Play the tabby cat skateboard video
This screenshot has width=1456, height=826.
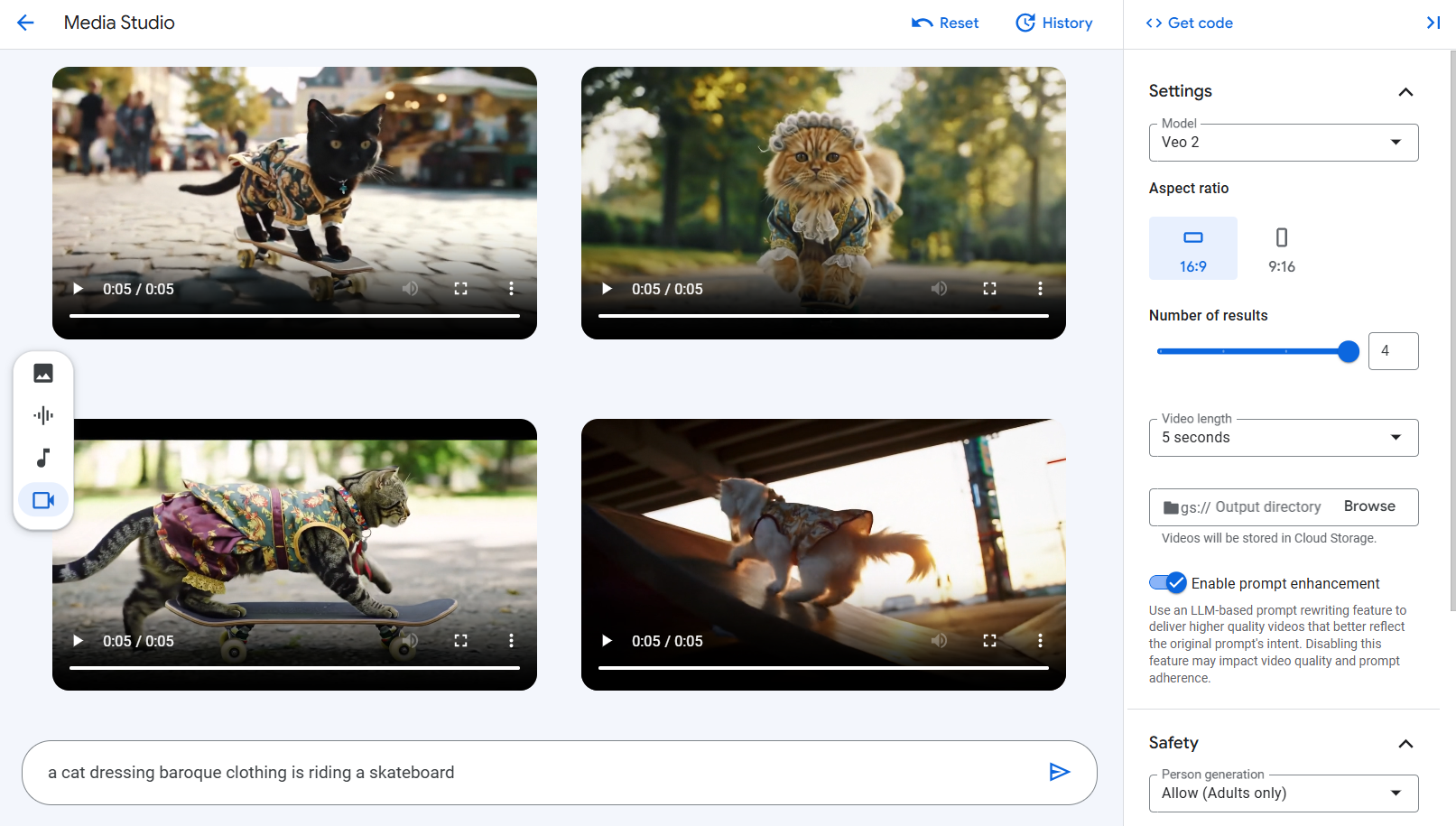79,641
